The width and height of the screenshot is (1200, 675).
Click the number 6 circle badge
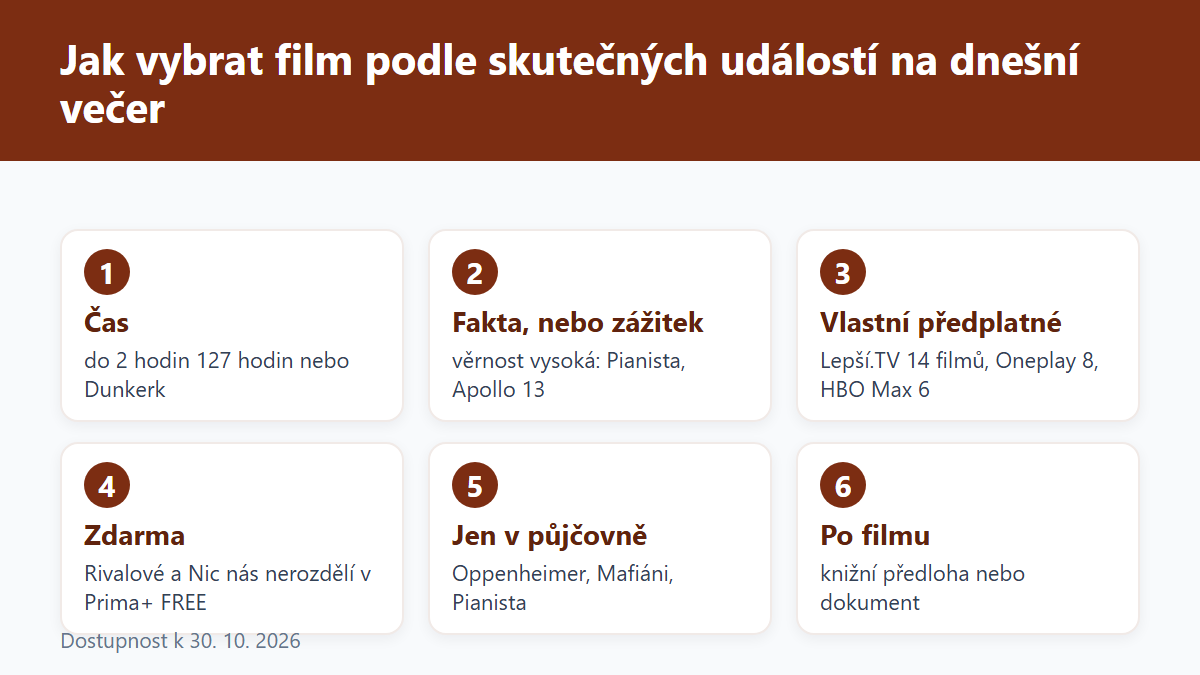click(843, 486)
